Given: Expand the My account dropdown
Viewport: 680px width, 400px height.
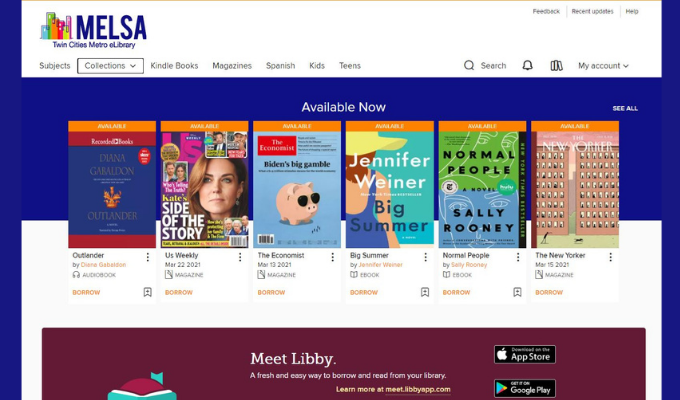Looking at the screenshot, I should (603, 66).
